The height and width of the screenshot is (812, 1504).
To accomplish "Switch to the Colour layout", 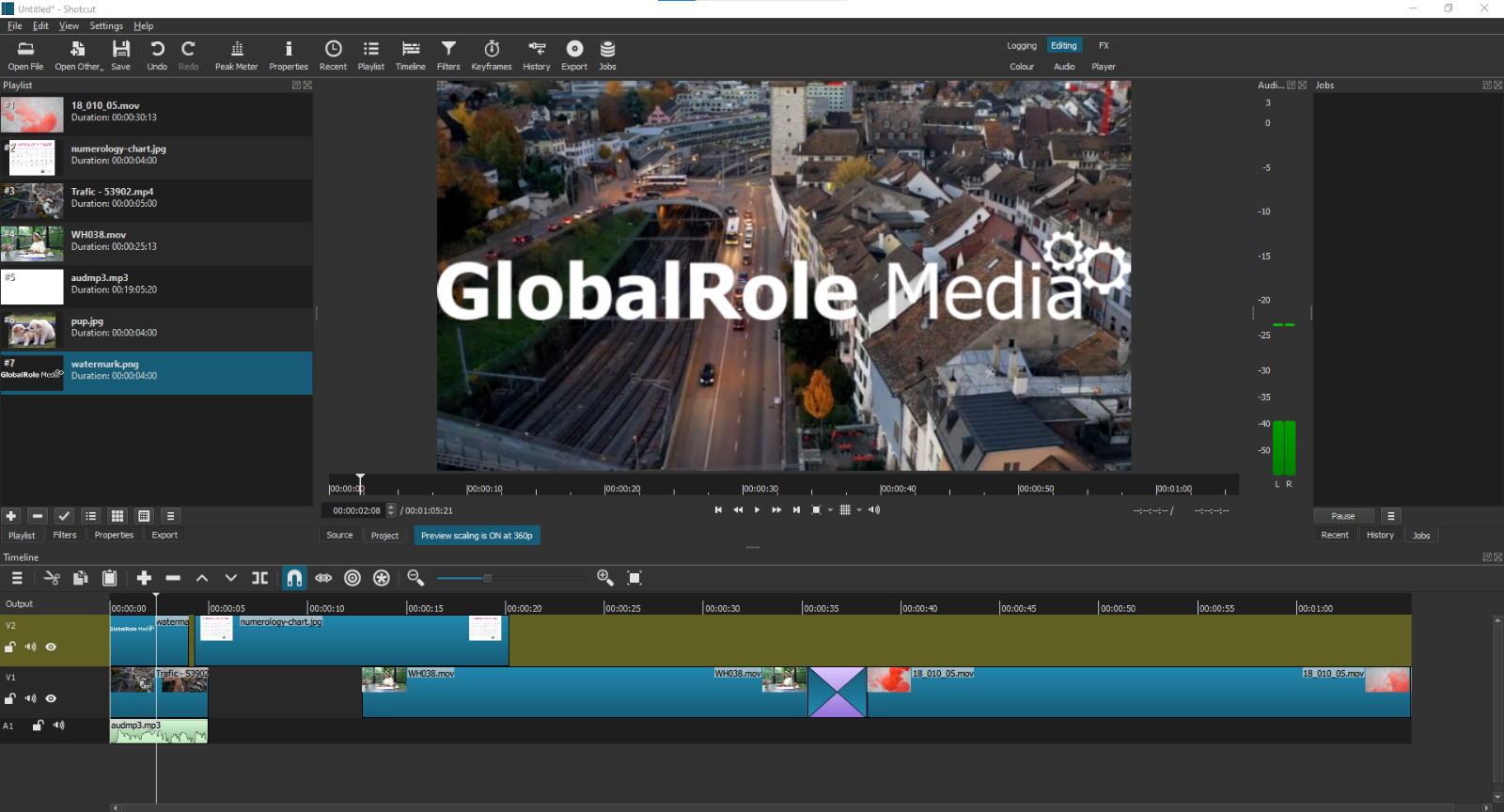I will click(1022, 67).
